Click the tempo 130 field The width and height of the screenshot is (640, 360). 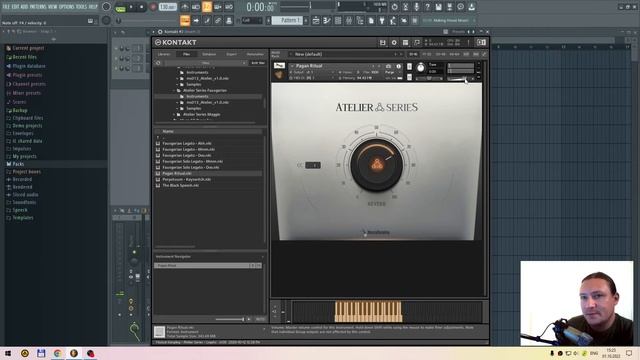pos(168,7)
